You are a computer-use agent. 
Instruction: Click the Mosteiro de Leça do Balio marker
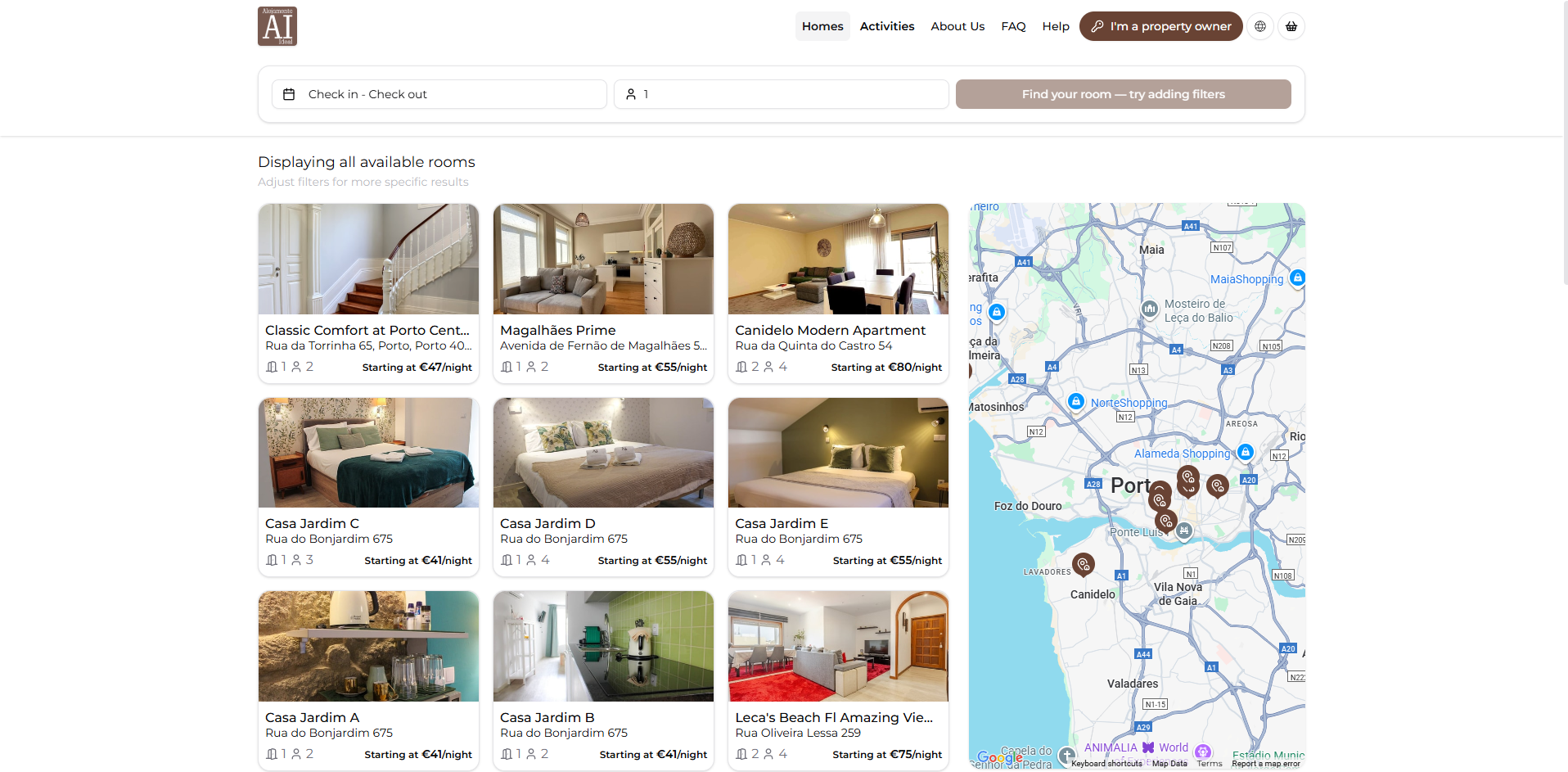[x=1150, y=309]
